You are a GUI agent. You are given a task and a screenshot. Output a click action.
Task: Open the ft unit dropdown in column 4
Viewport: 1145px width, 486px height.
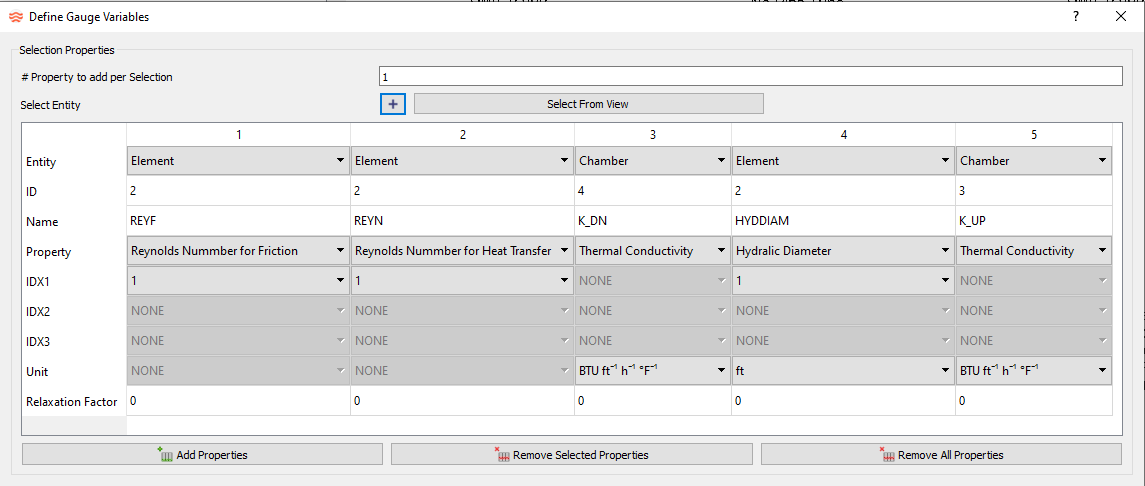click(842, 371)
